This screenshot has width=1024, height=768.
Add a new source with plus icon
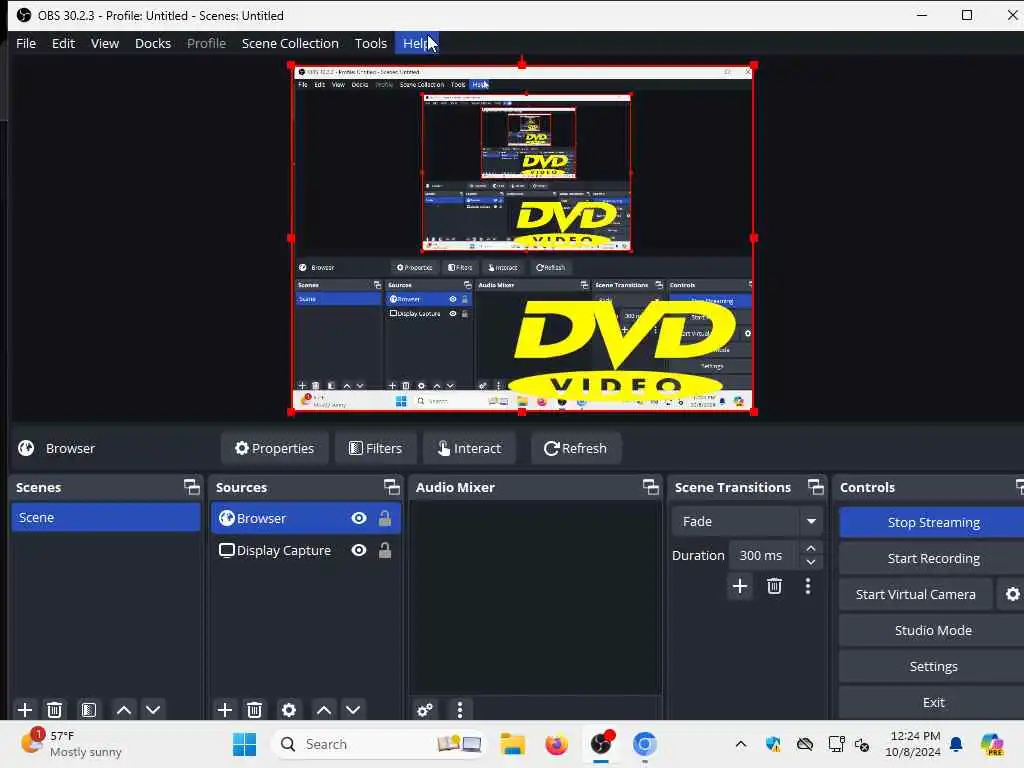click(x=225, y=709)
